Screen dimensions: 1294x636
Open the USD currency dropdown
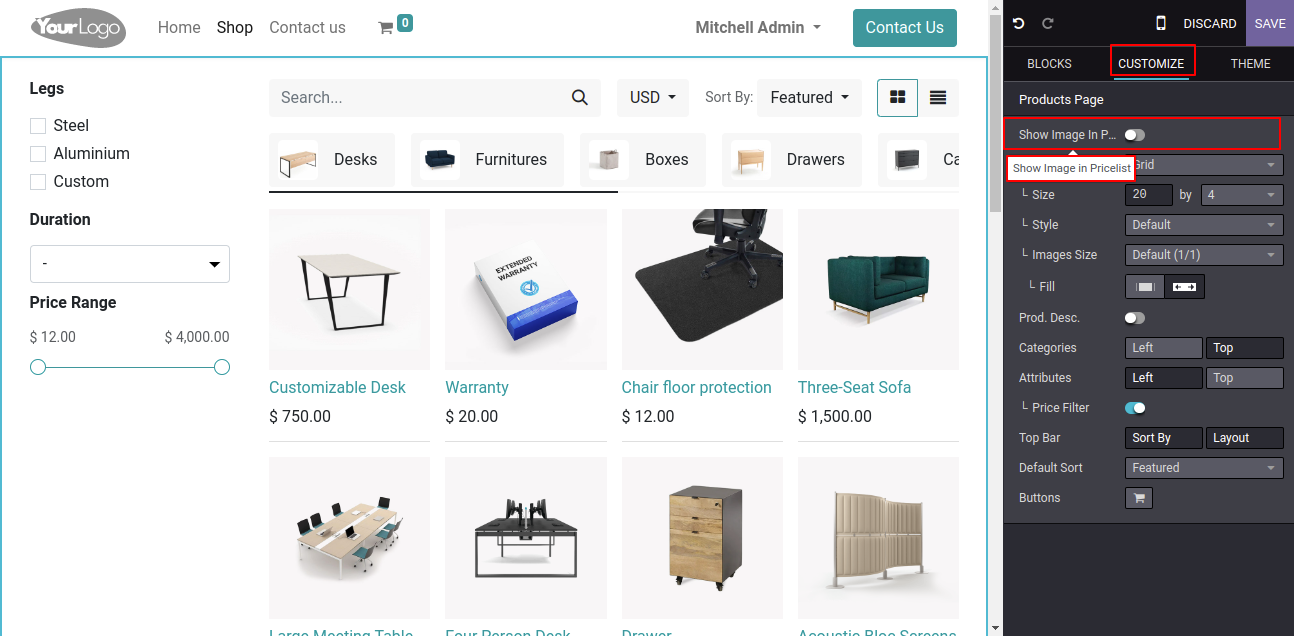(x=653, y=97)
